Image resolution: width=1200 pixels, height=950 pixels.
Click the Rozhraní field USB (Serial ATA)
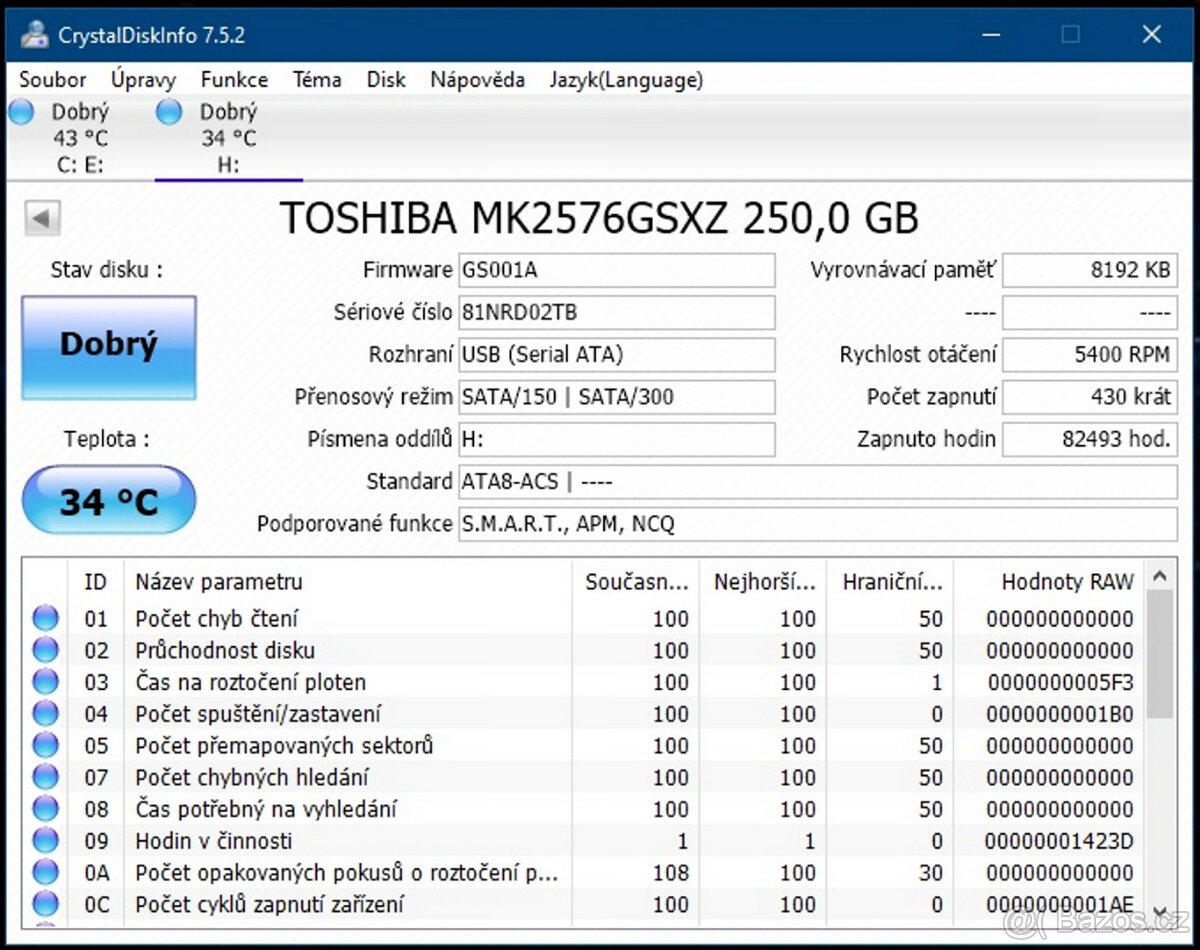click(616, 354)
